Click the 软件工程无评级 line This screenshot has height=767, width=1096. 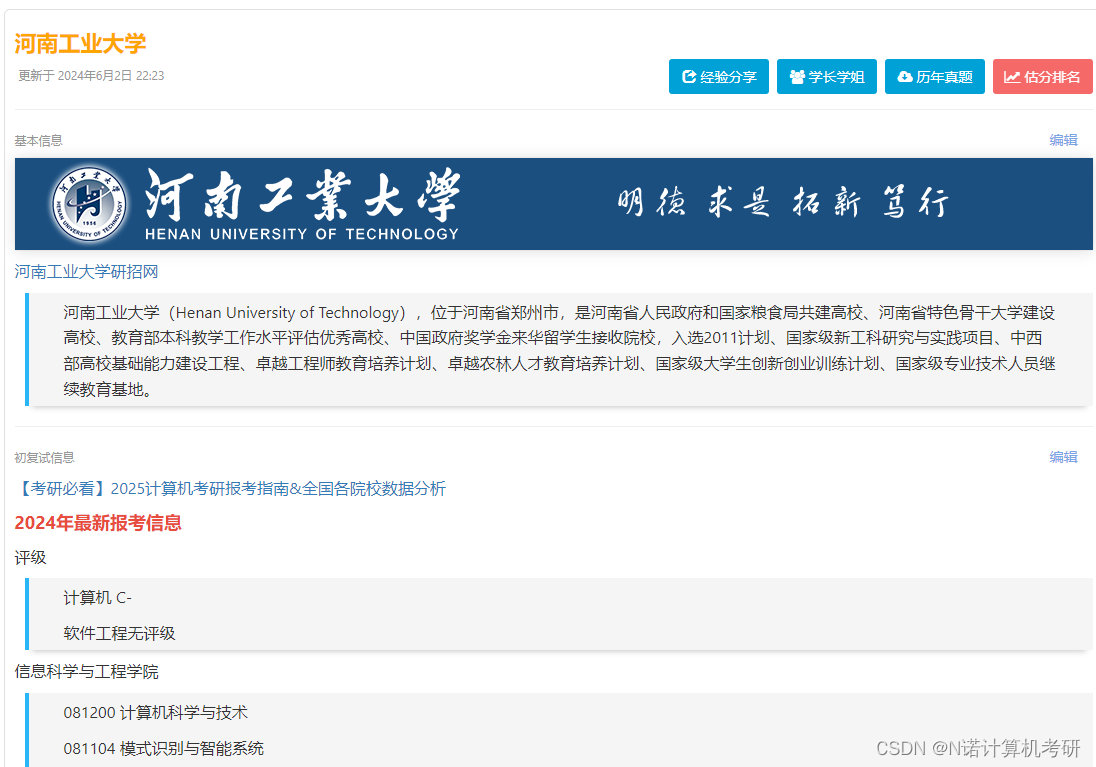pyautogui.click(x=119, y=633)
